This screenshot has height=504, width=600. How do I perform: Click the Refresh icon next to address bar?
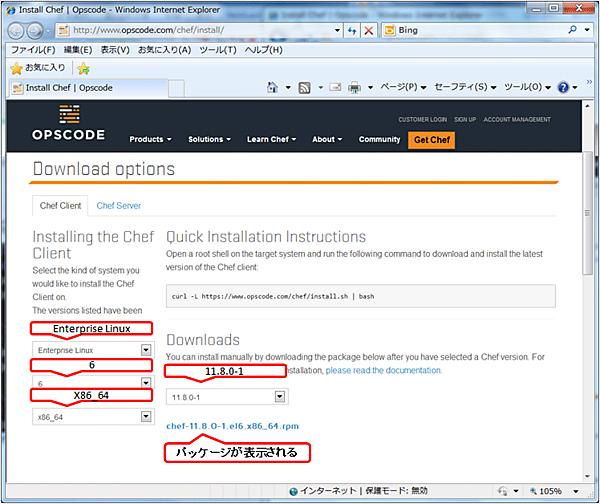coord(352,31)
